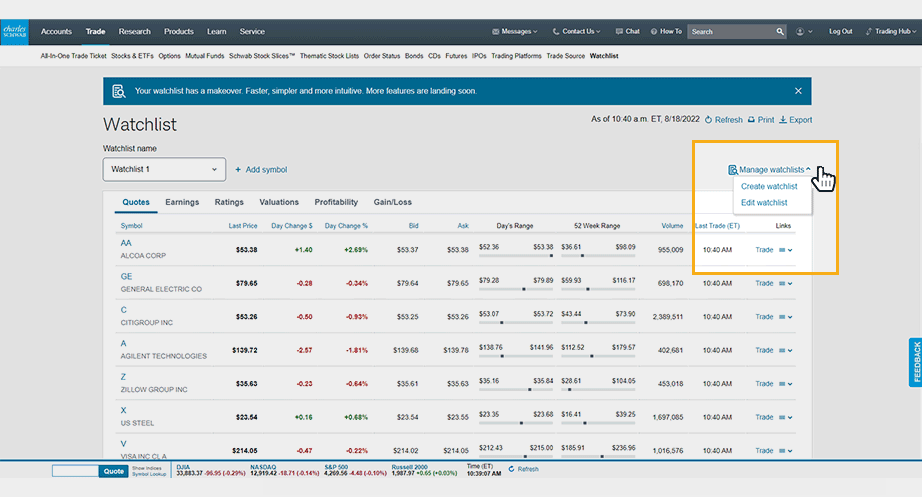Choose Create watchlist
Image resolution: width=922 pixels, height=497 pixels.
pos(769,186)
